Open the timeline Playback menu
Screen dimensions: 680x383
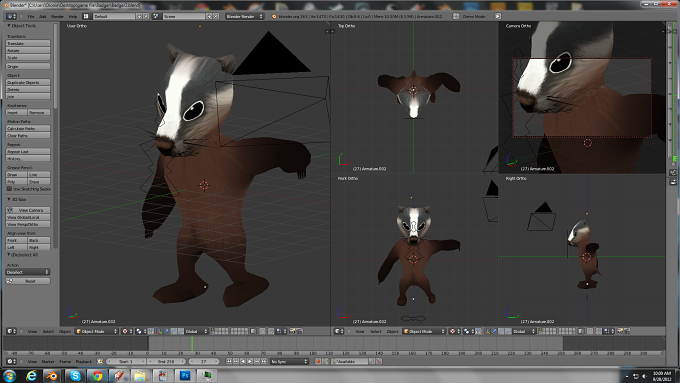(84, 361)
